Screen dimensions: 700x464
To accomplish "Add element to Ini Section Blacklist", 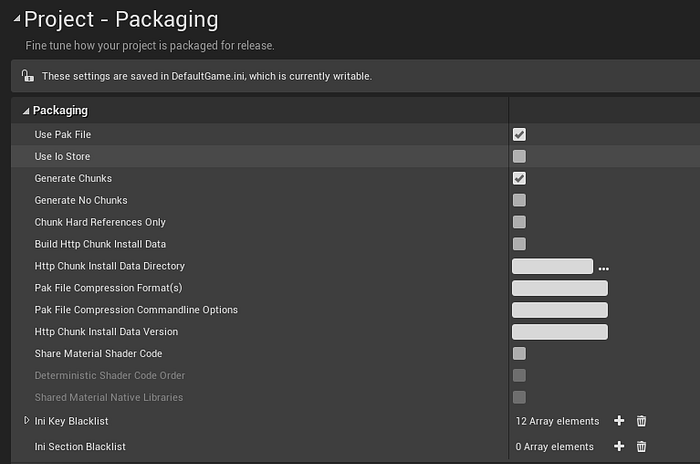I will click(x=619, y=447).
